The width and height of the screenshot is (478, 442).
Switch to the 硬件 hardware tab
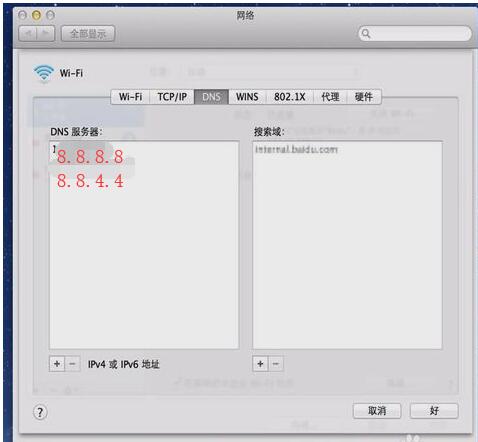[364, 97]
